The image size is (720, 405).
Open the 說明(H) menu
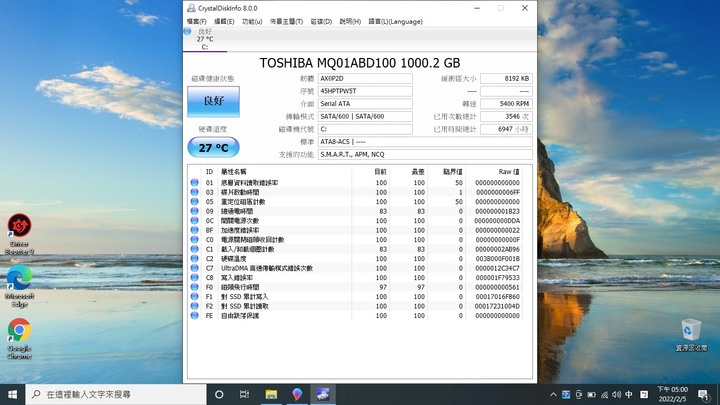[x=350, y=22]
